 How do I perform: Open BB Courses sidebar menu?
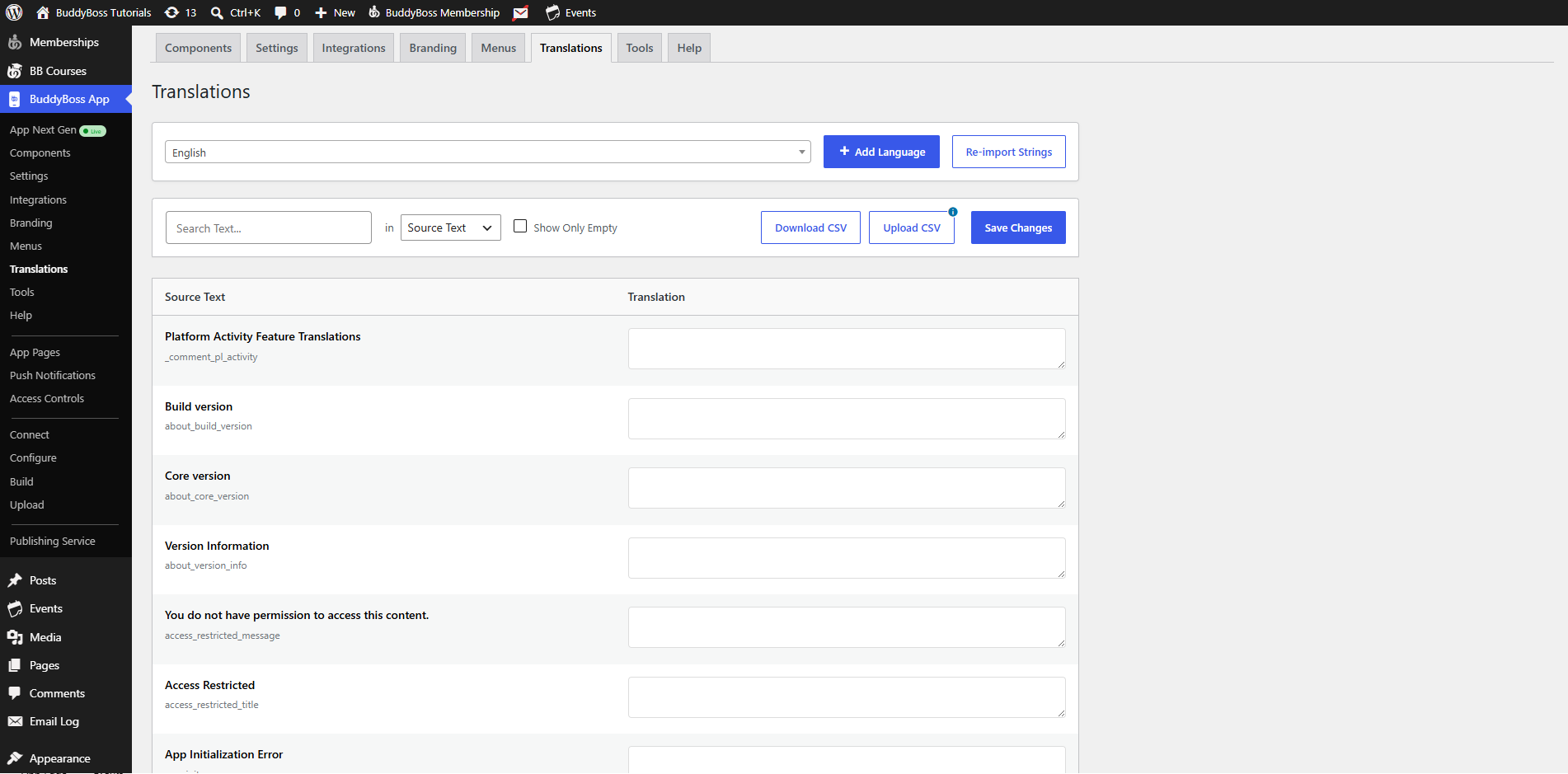(x=66, y=71)
